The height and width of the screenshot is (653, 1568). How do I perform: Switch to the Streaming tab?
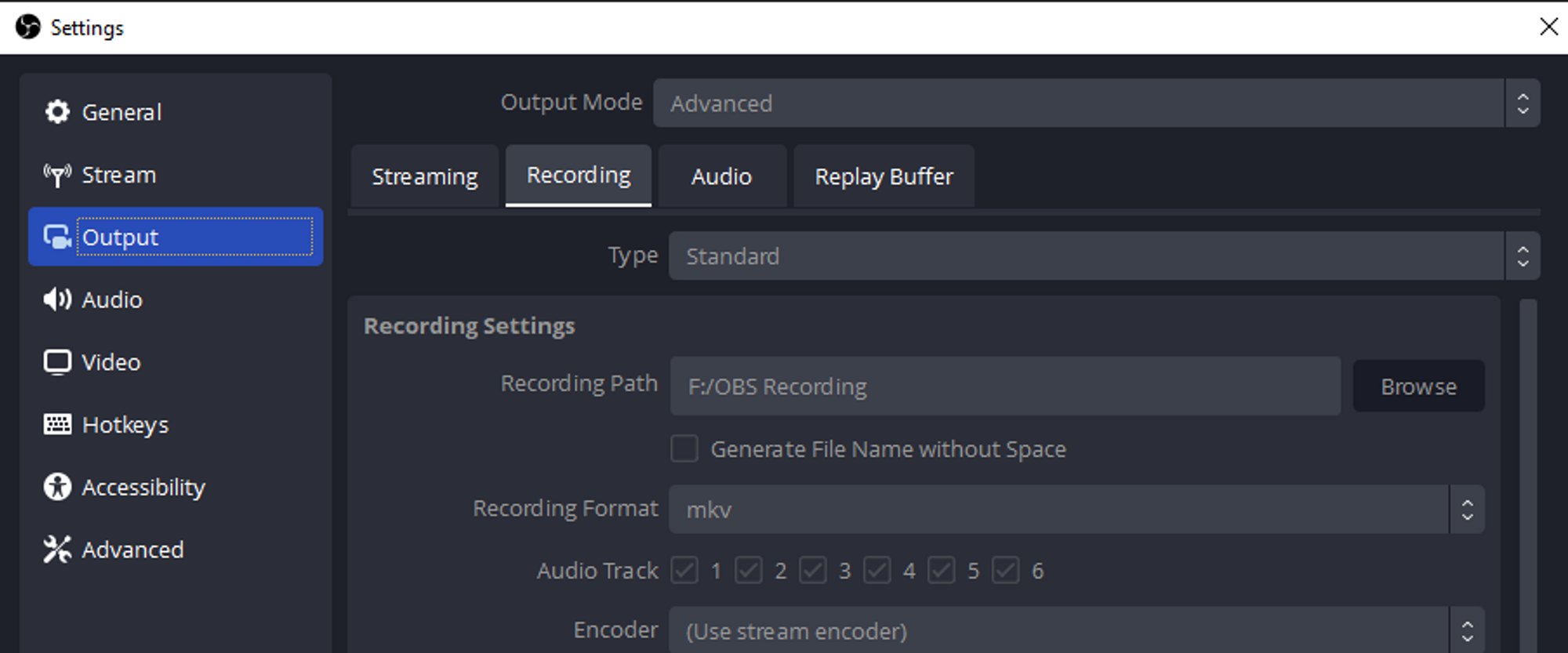[x=424, y=176]
